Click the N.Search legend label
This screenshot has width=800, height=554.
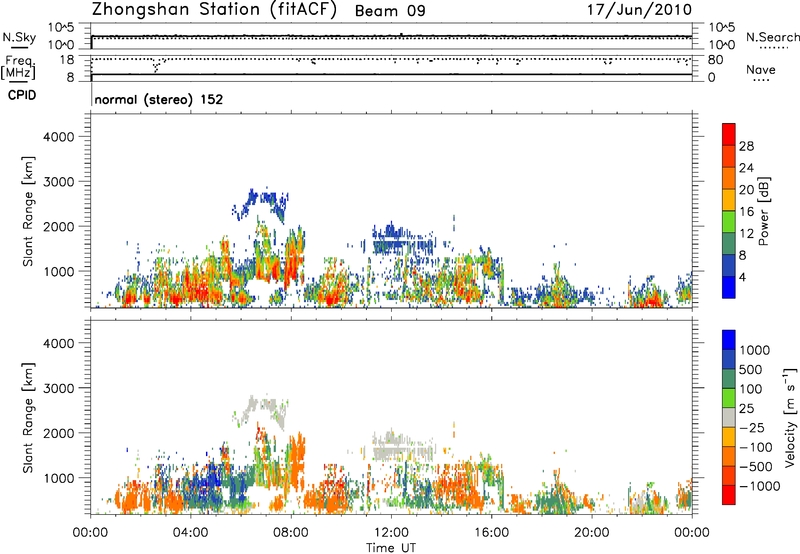point(772,37)
